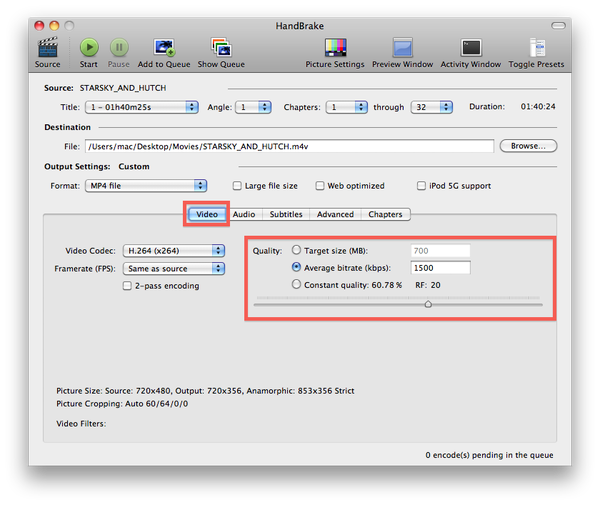The height and width of the screenshot is (505, 600).
Task: Minimize the HandBrake window
Action: point(54,26)
